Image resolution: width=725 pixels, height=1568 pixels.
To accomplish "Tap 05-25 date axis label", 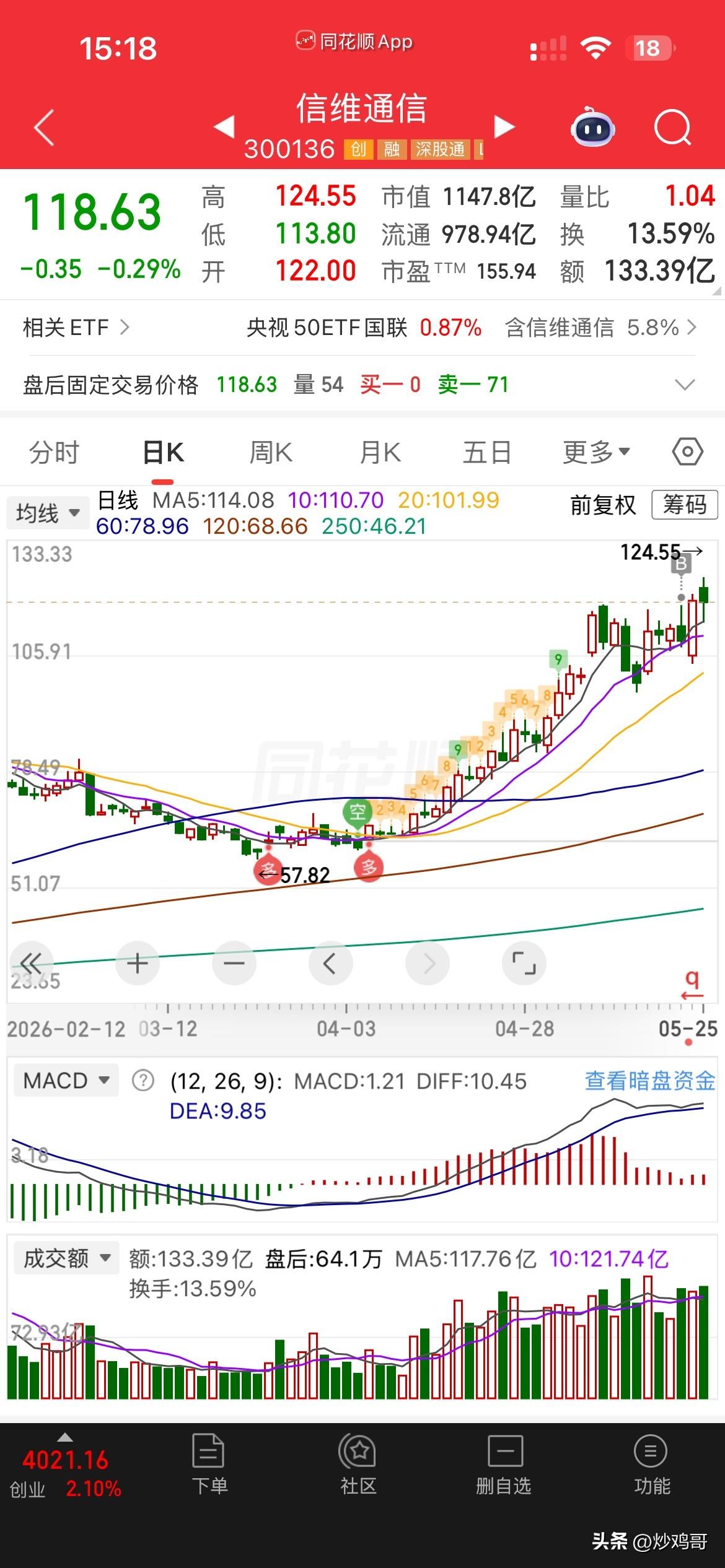I will (688, 1029).
